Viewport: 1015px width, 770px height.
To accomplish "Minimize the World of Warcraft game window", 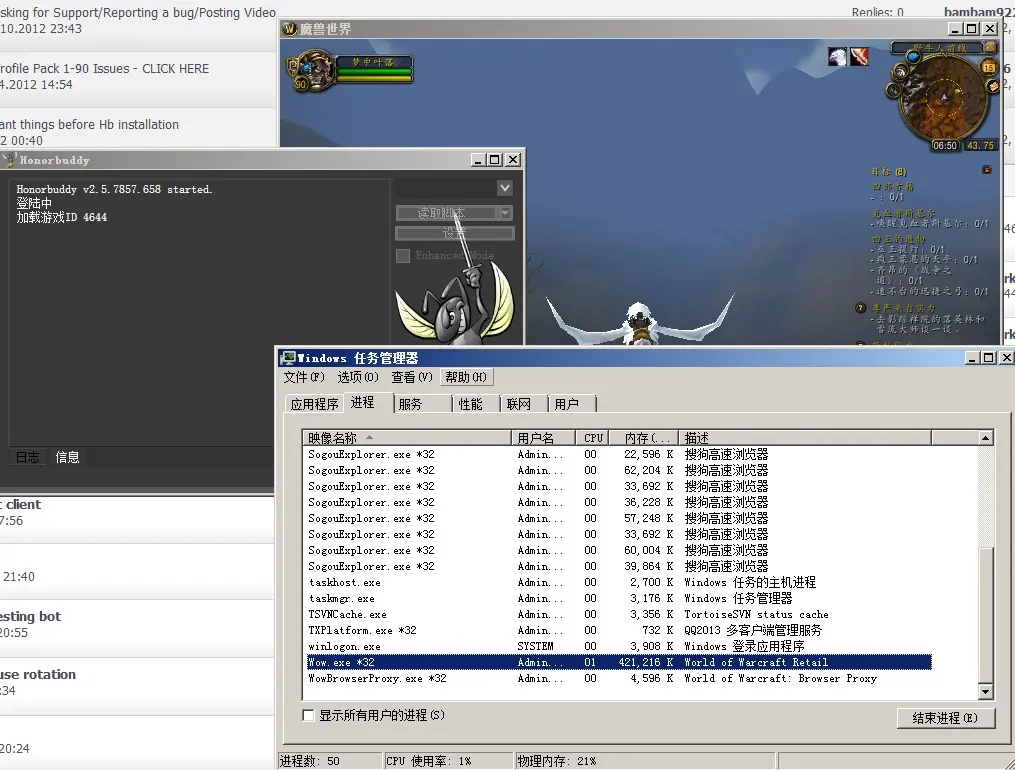I will click(955, 29).
